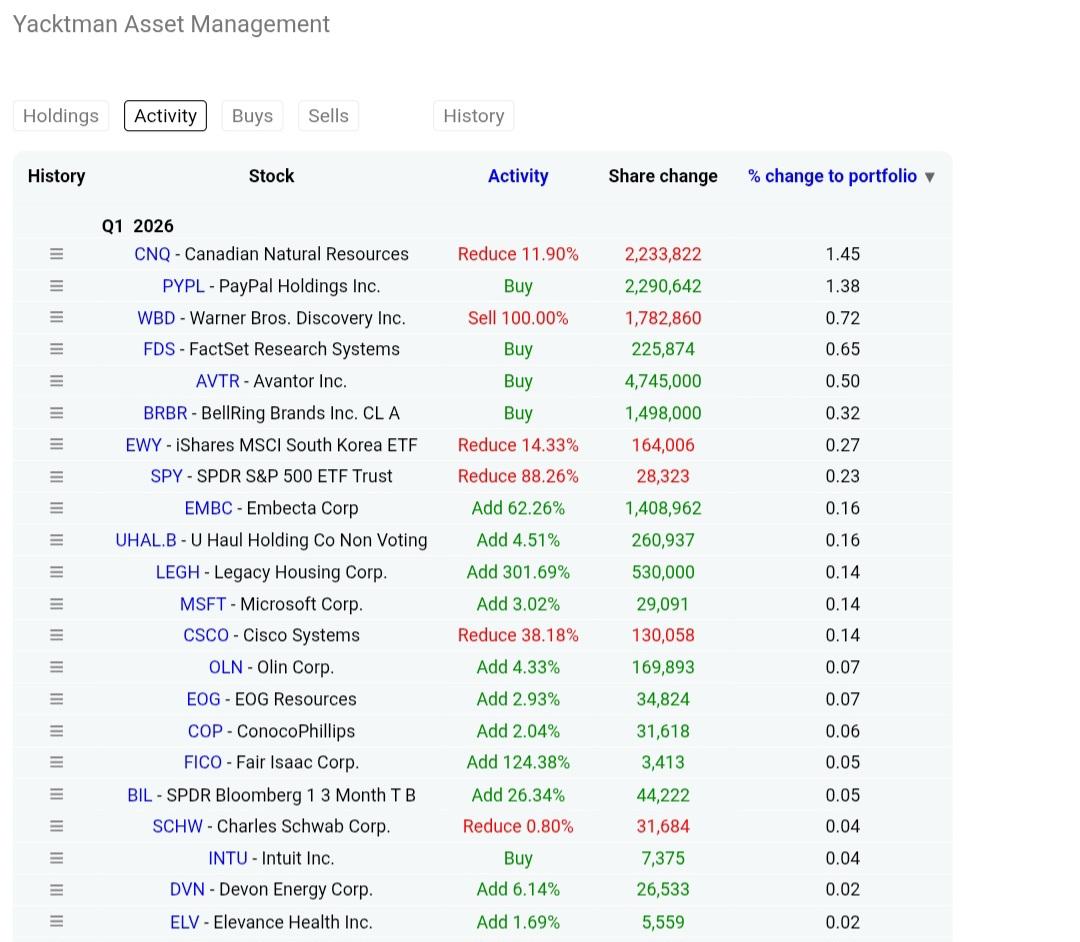Open history icon for CNQ row
The height and width of the screenshot is (942, 1080).
point(56,254)
